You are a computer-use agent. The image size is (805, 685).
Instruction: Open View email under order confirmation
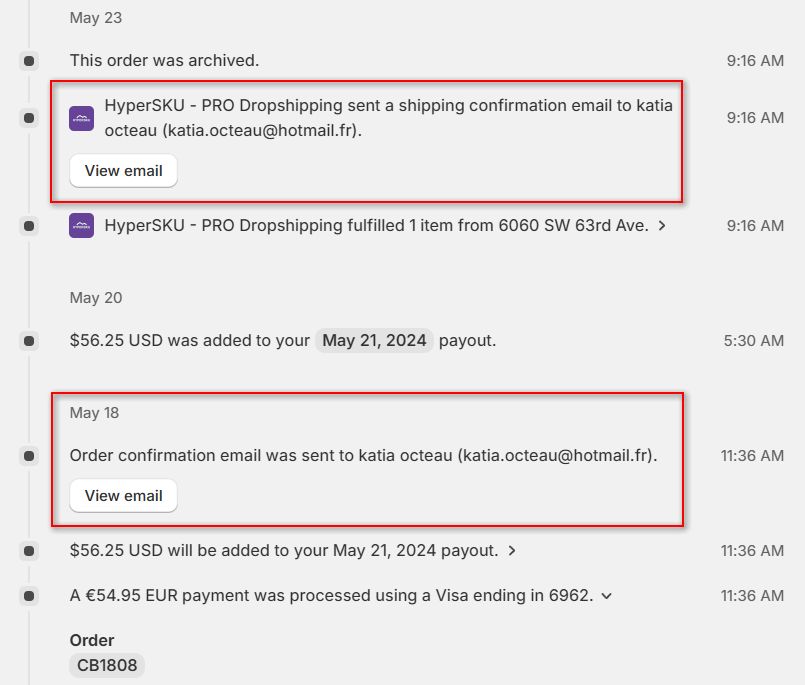pyautogui.click(x=123, y=496)
